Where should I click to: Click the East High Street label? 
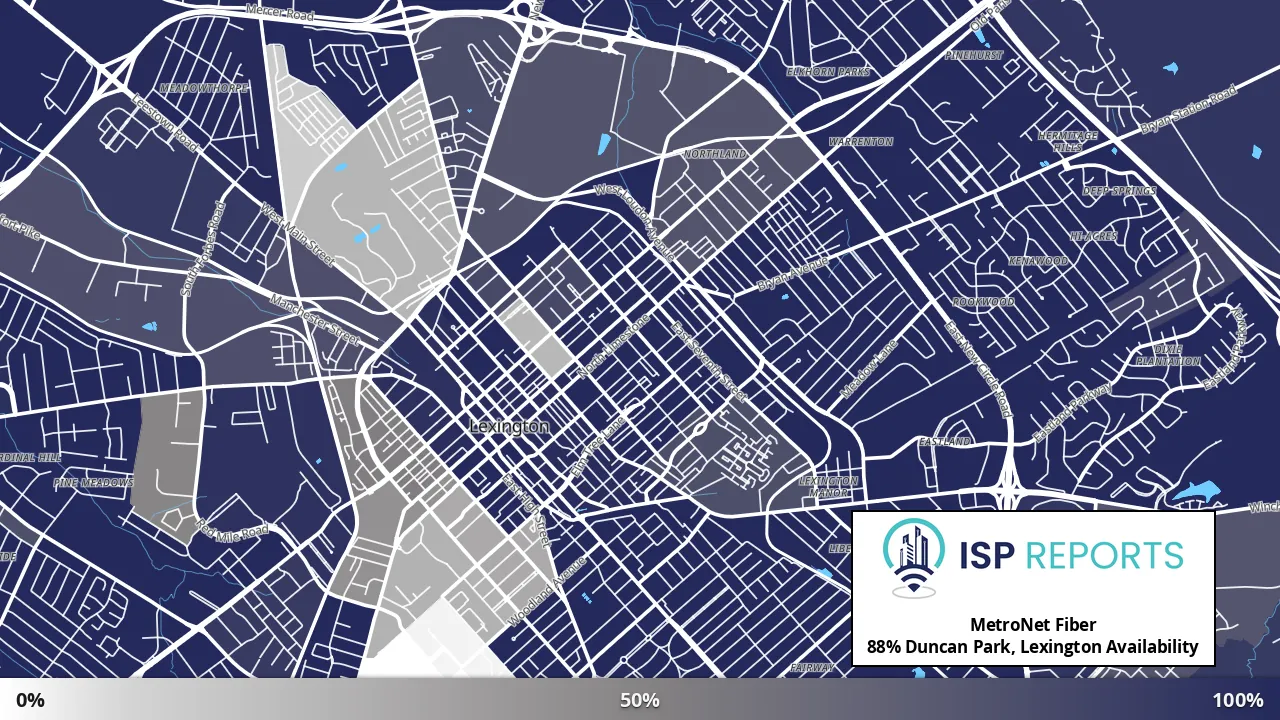coord(527,510)
